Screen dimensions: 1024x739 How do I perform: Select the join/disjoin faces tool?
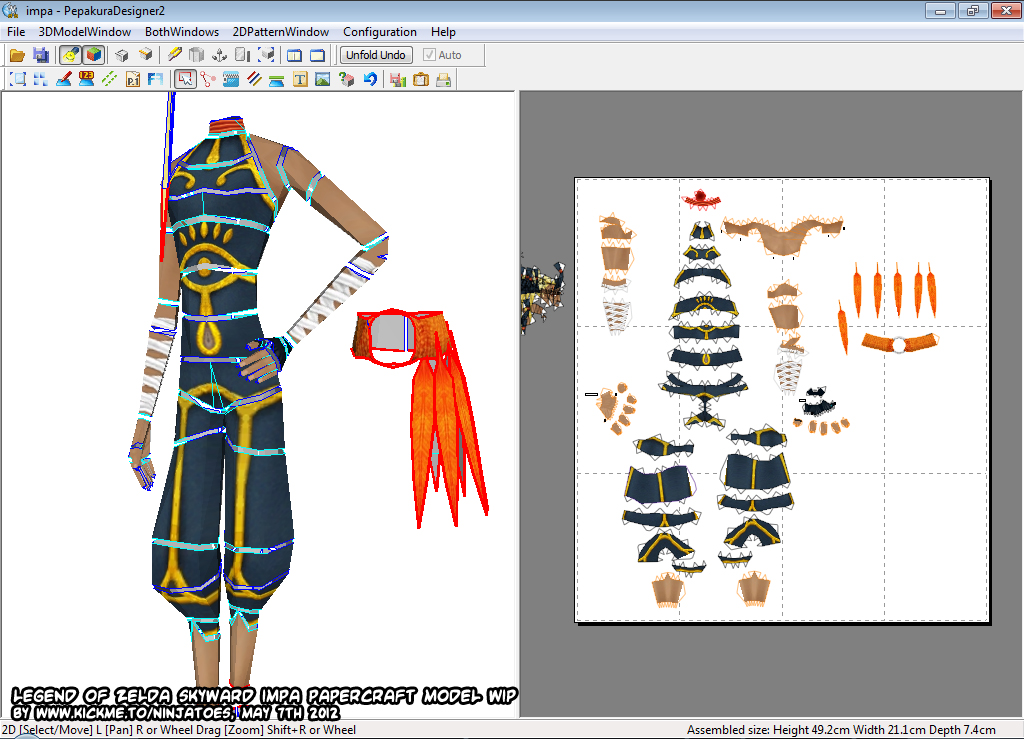click(x=208, y=80)
